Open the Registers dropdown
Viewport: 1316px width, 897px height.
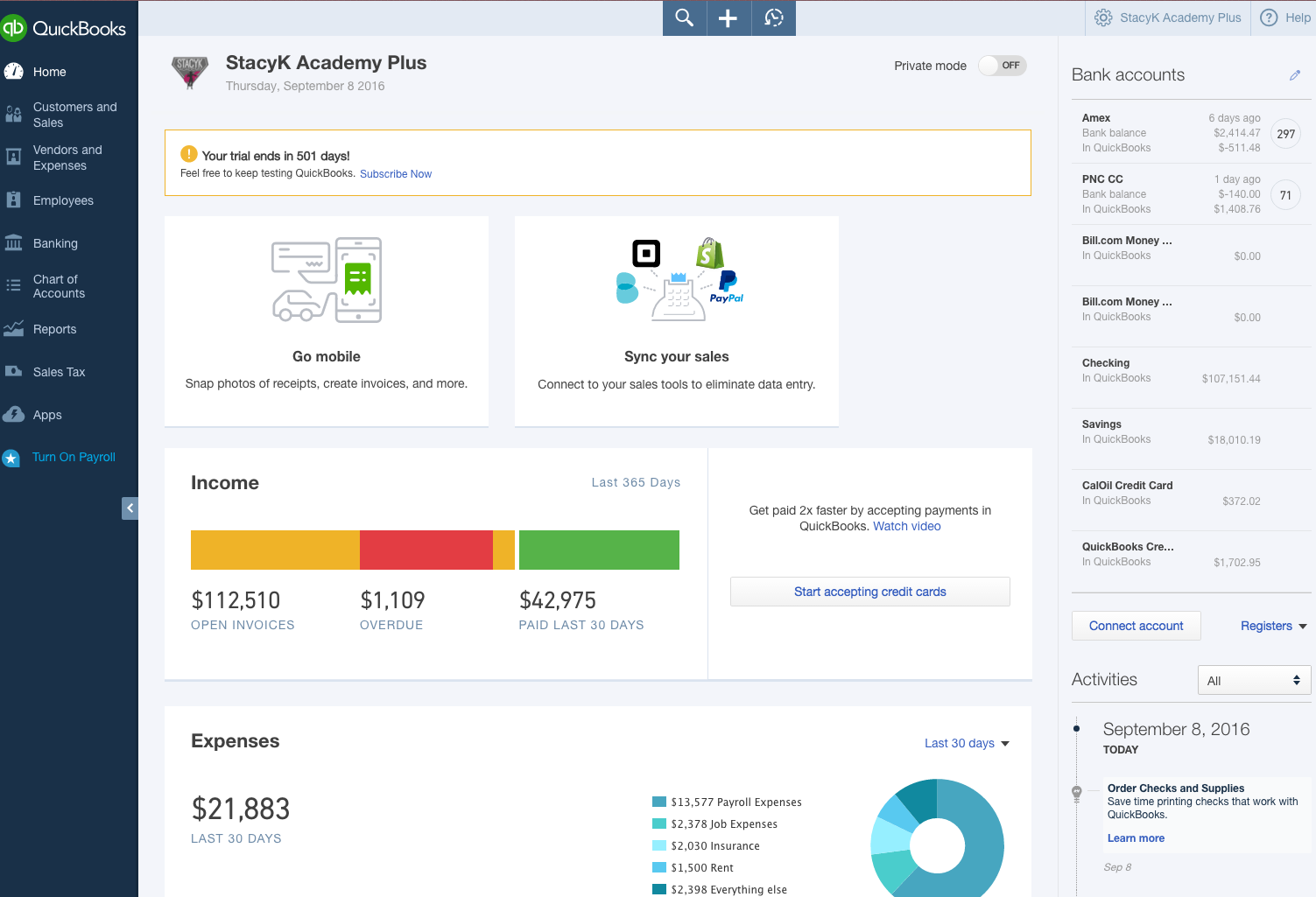[x=1273, y=626]
